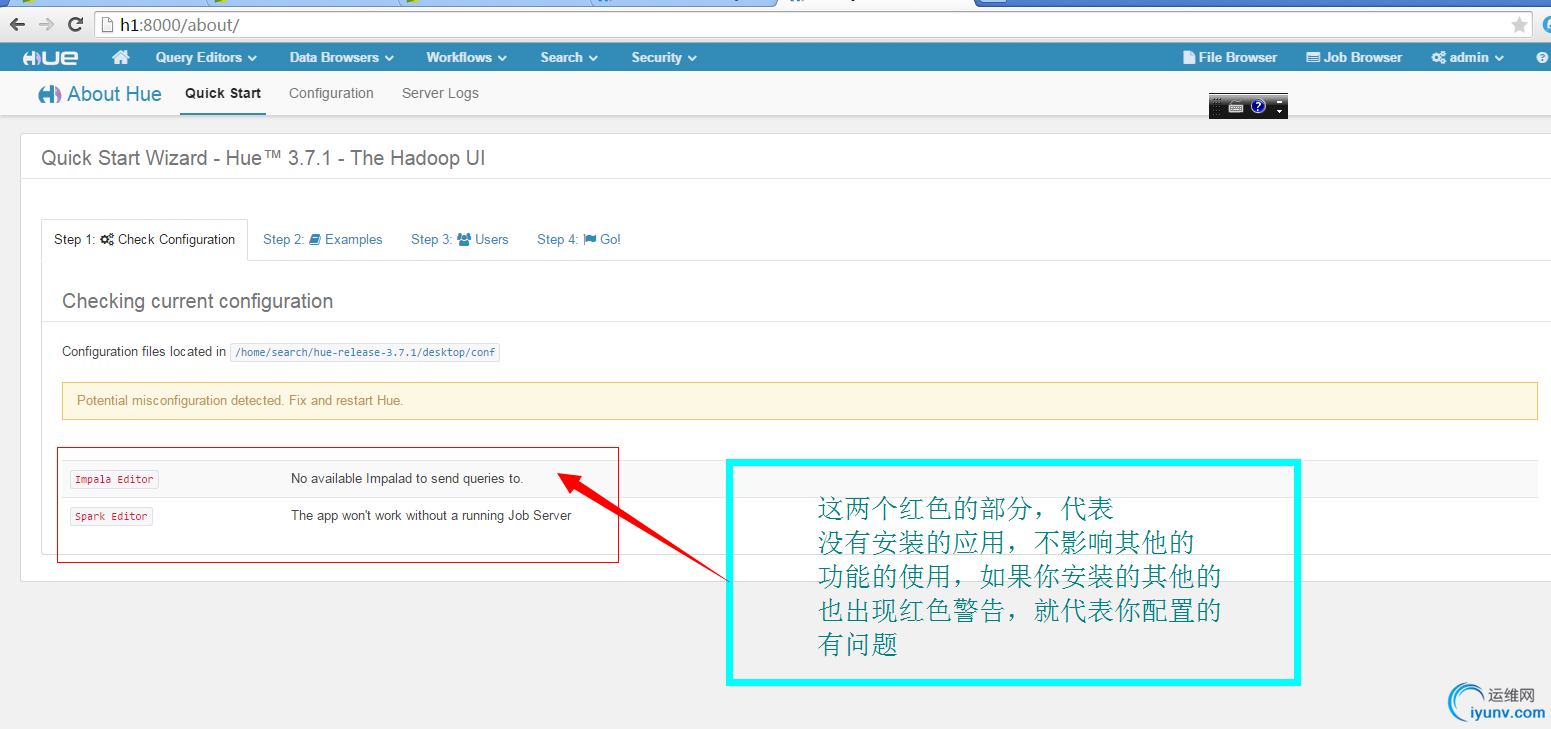Screen dimensions: 1551x729
Task: Minimize the floating language bar
Action: [x=1279, y=100]
